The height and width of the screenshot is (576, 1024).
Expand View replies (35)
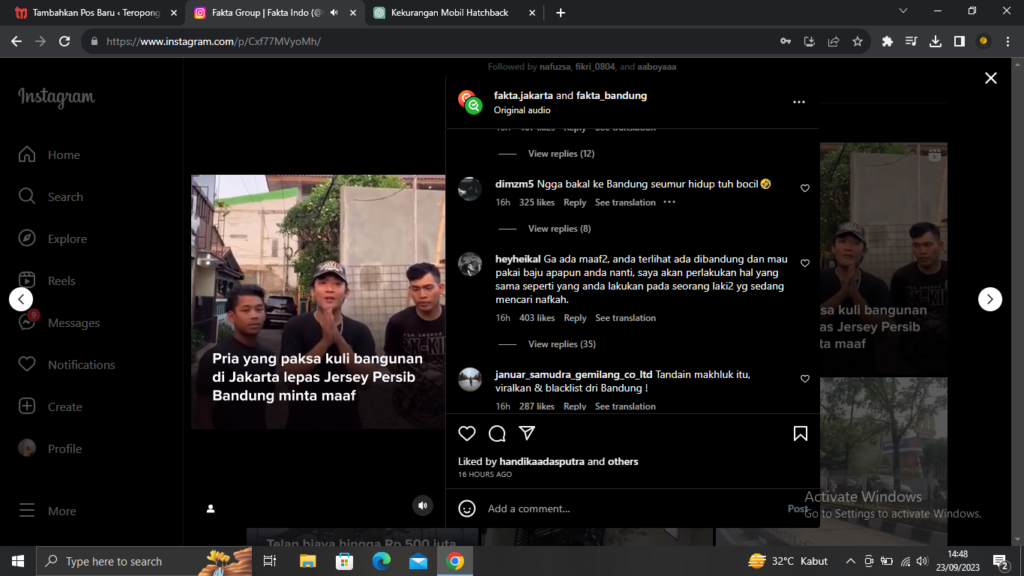point(562,344)
